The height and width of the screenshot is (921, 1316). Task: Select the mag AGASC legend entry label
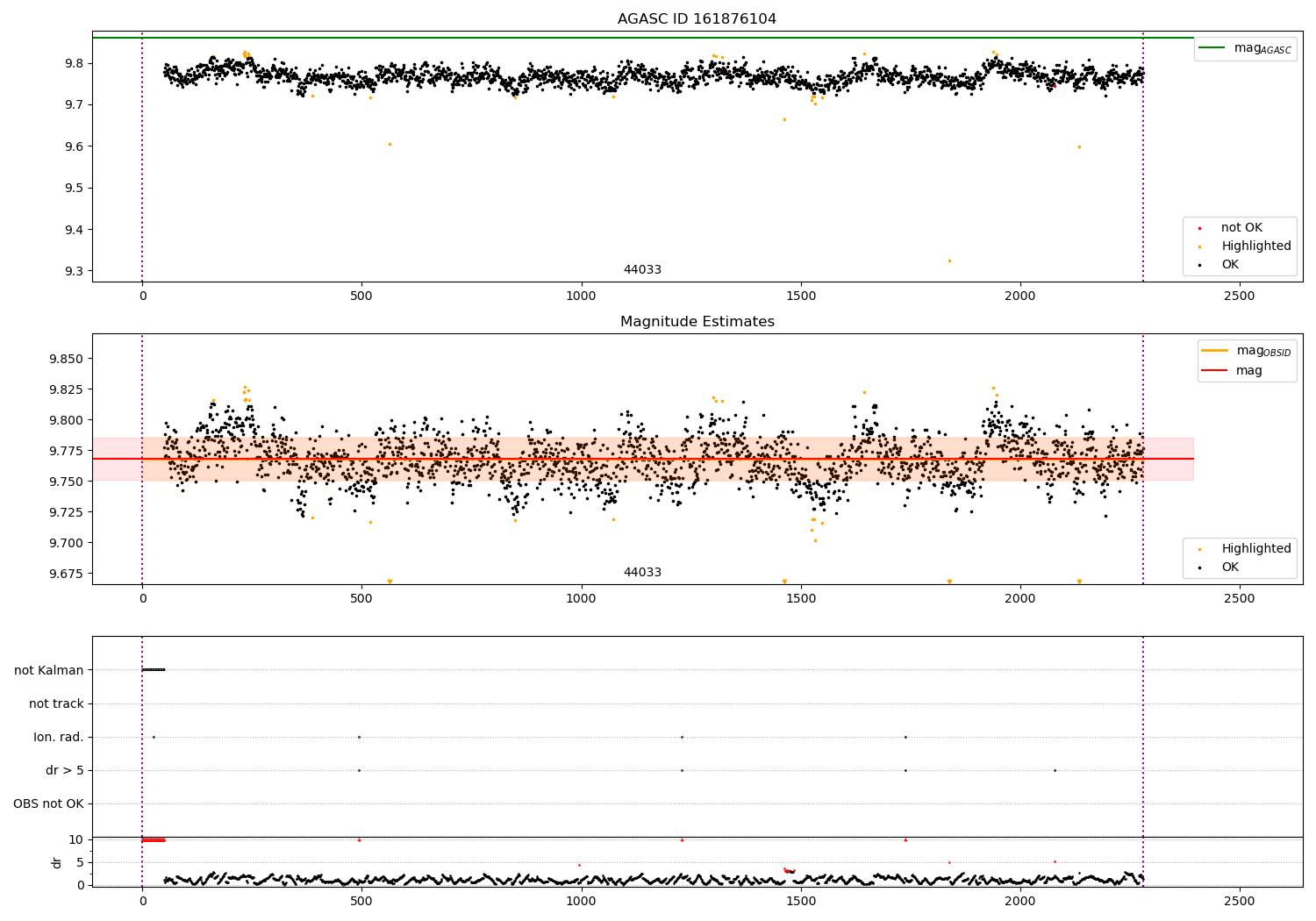(x=1262, y=48)
